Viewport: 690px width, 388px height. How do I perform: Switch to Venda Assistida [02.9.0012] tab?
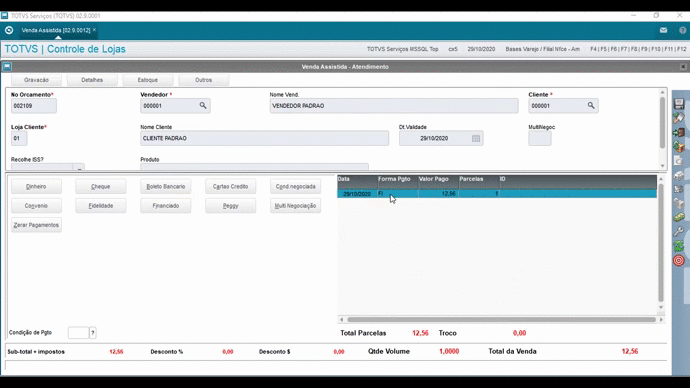click(56, 30)
